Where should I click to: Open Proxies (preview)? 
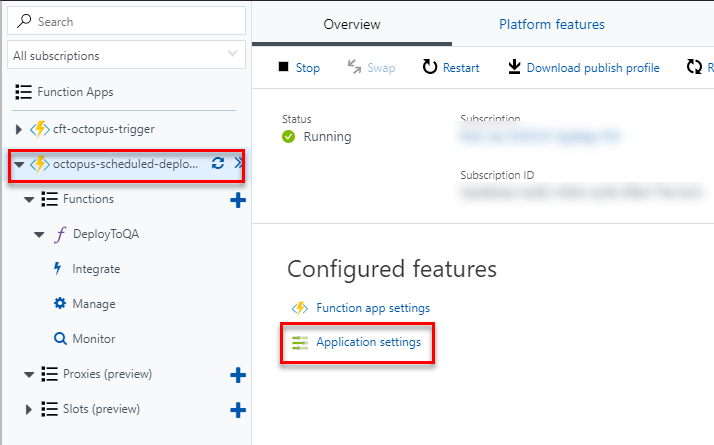click(x=107, y=374)
